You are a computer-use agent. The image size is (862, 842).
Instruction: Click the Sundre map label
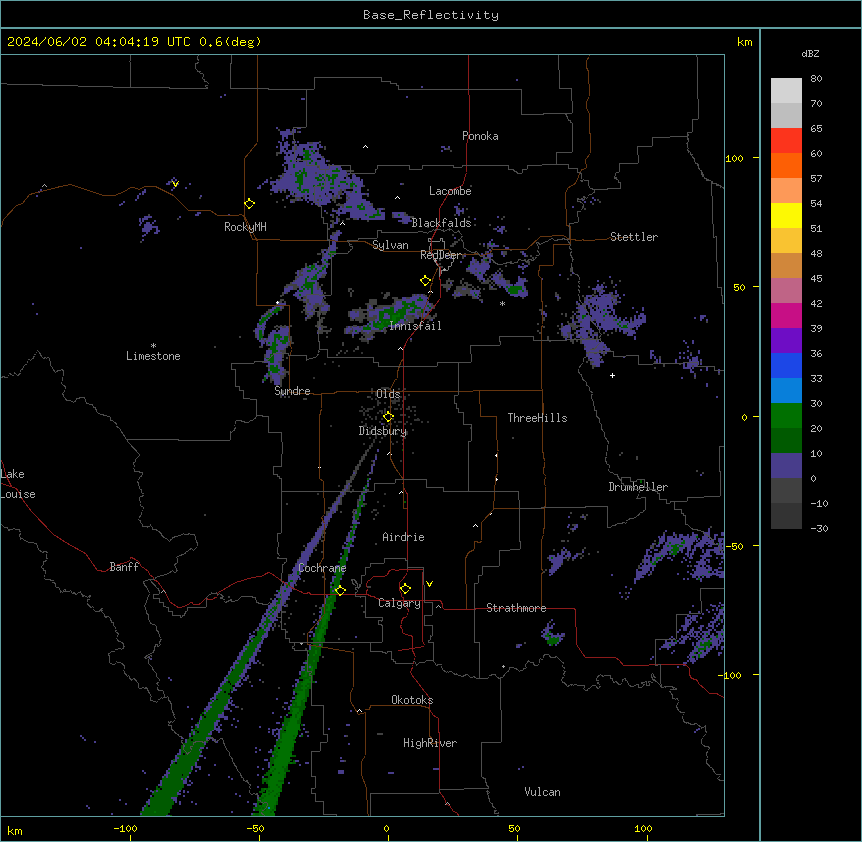point(292,391)
